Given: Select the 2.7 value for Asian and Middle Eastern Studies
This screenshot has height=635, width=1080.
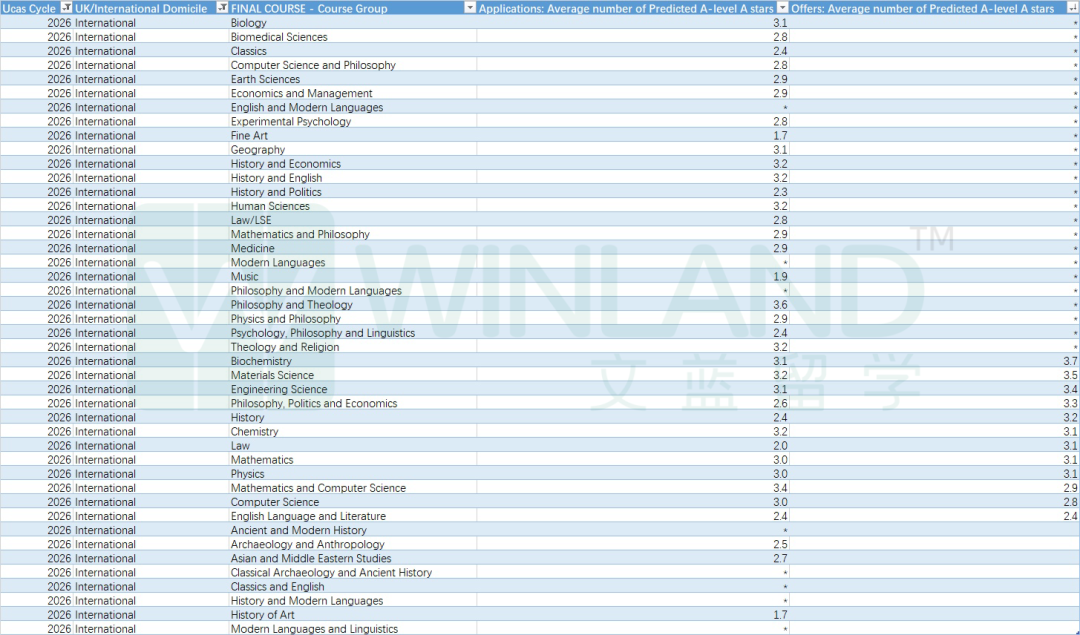Looking at the screenshot, I should coord(780,559).
